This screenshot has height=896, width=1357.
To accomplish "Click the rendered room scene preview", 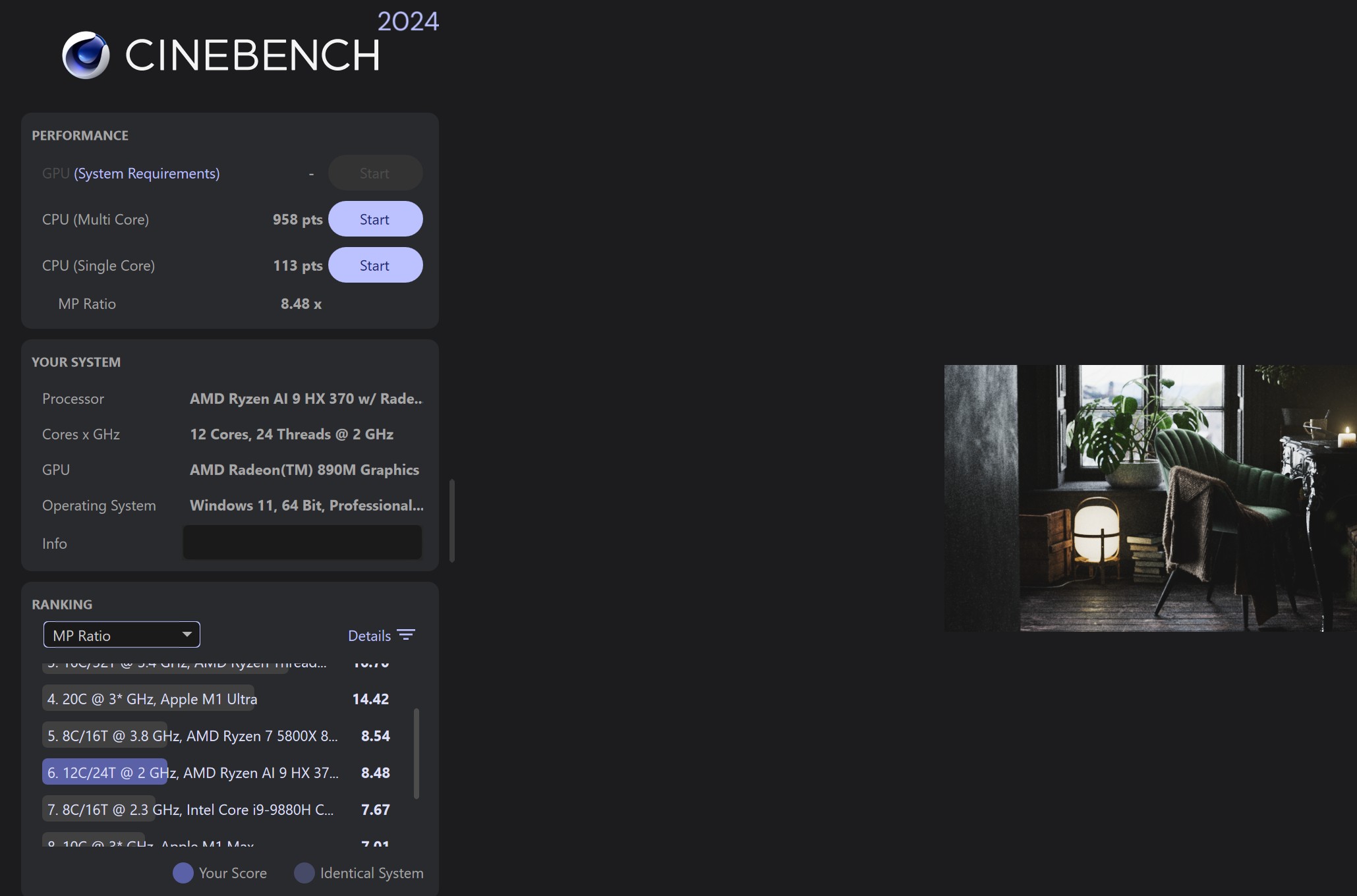I will 1150,498.
